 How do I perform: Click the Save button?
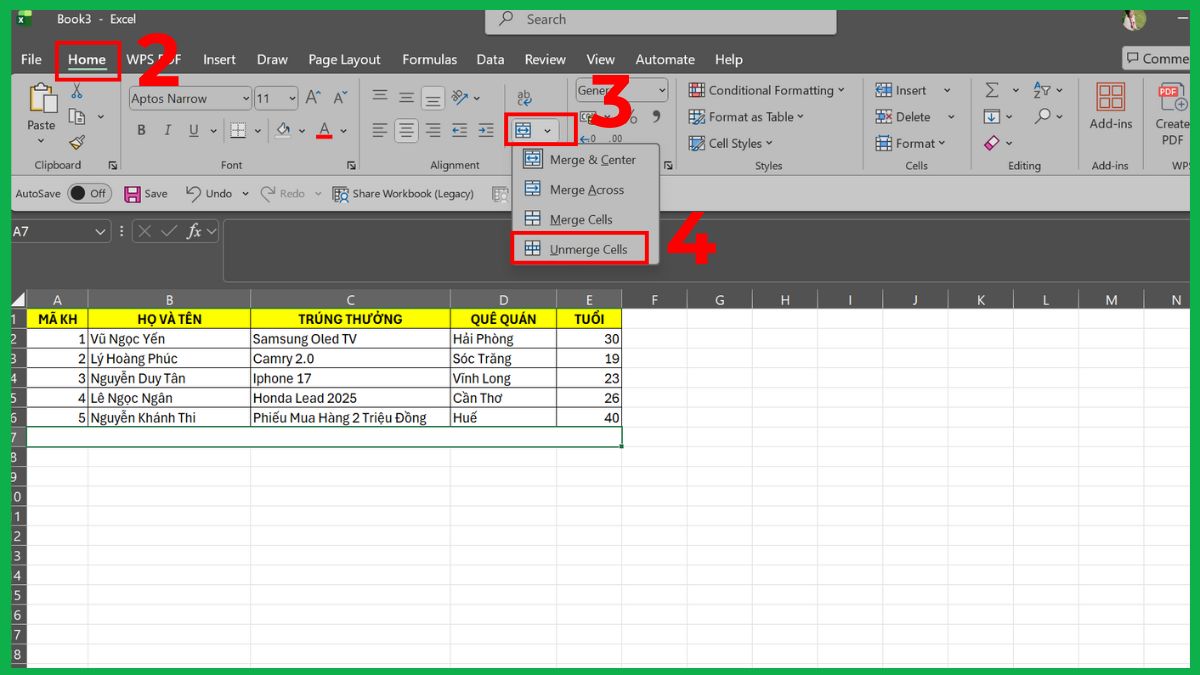146,193
